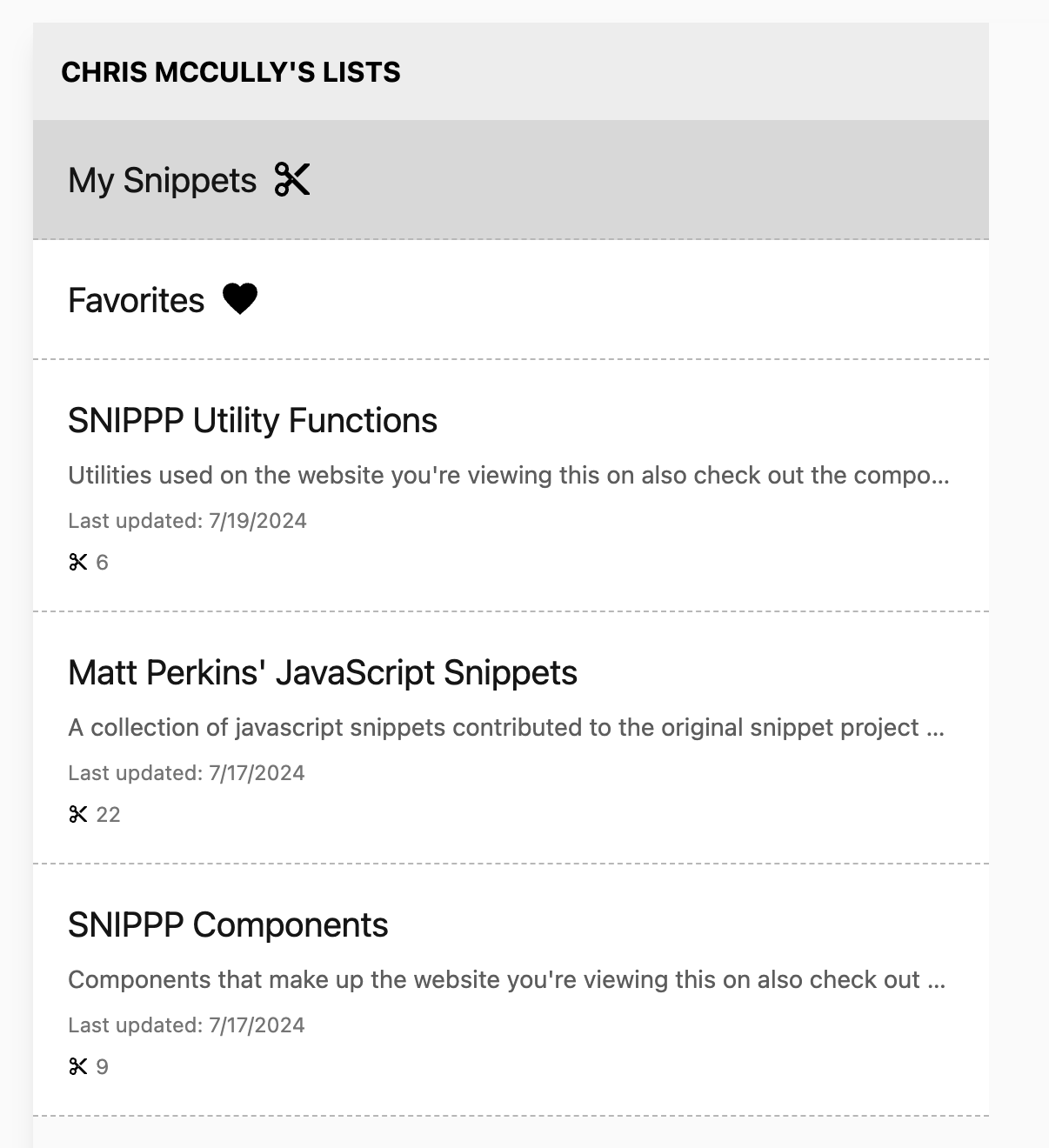Screen dimensions: 1049x1148
Task: Click the scissors icon beside count 6
Action: (x=78, y=563)
